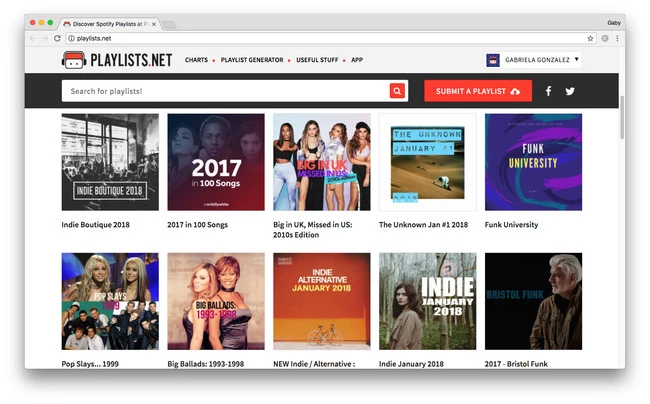Expand the Gabriela Gonzalez account dropdown arrow
This screenshot has height=404, width=650.
pos(576,60)
